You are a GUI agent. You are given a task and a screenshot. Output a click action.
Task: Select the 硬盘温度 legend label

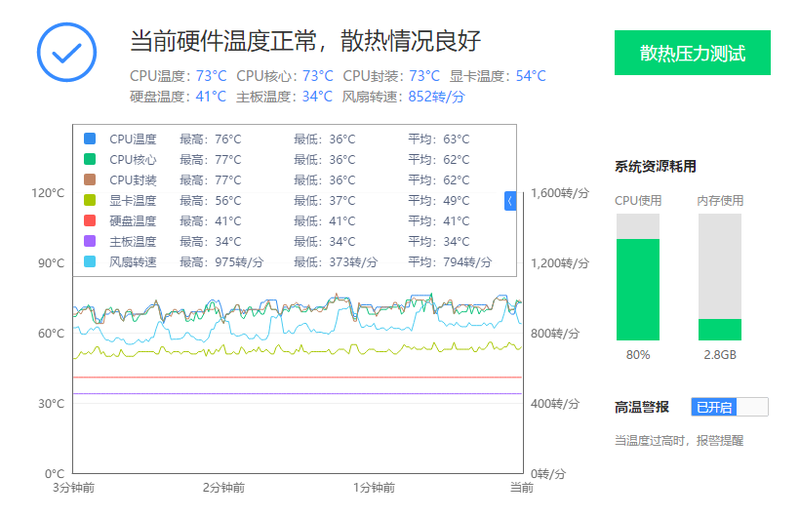pos(133,220)
